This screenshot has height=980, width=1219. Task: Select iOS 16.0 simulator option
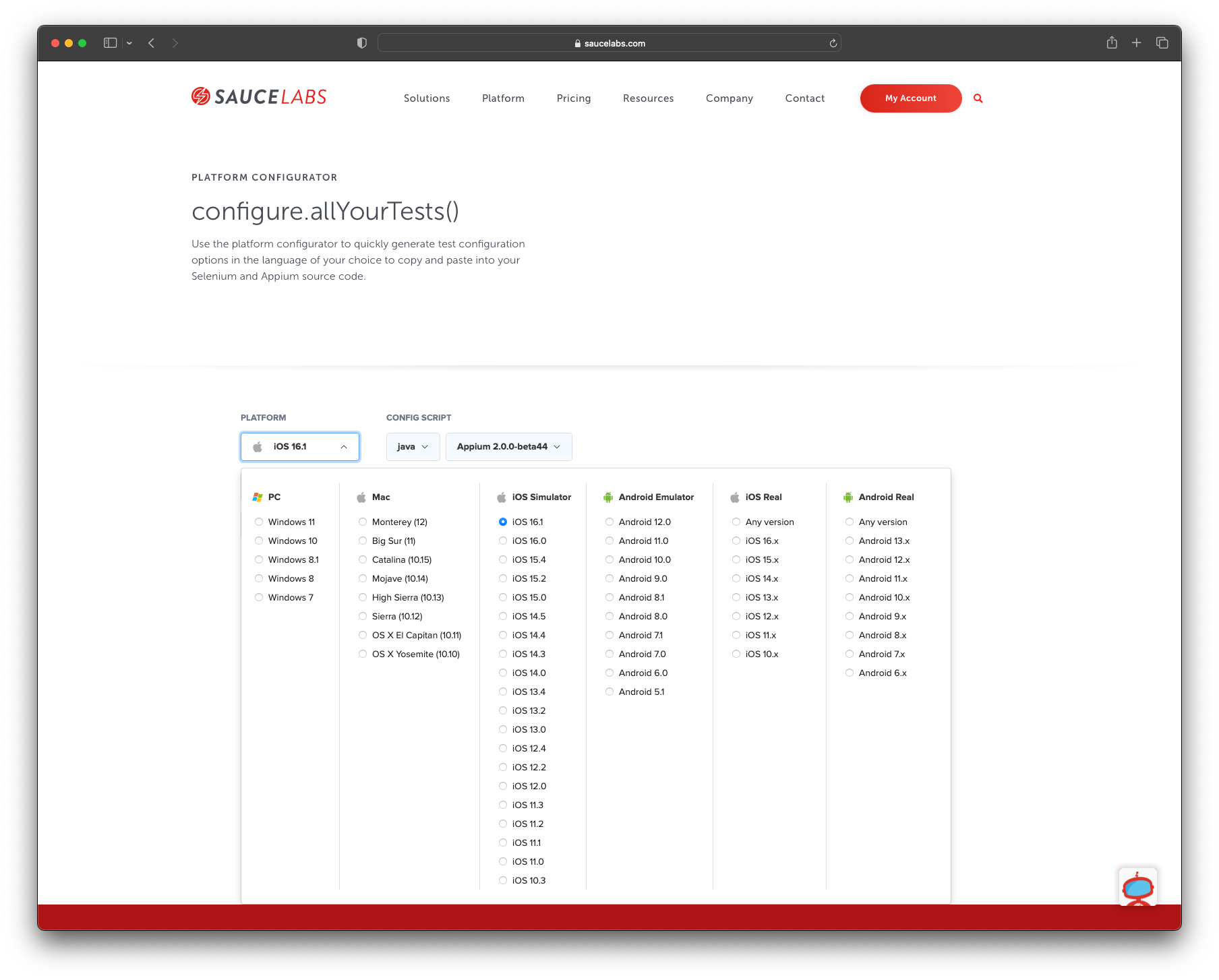click(523, 541)
